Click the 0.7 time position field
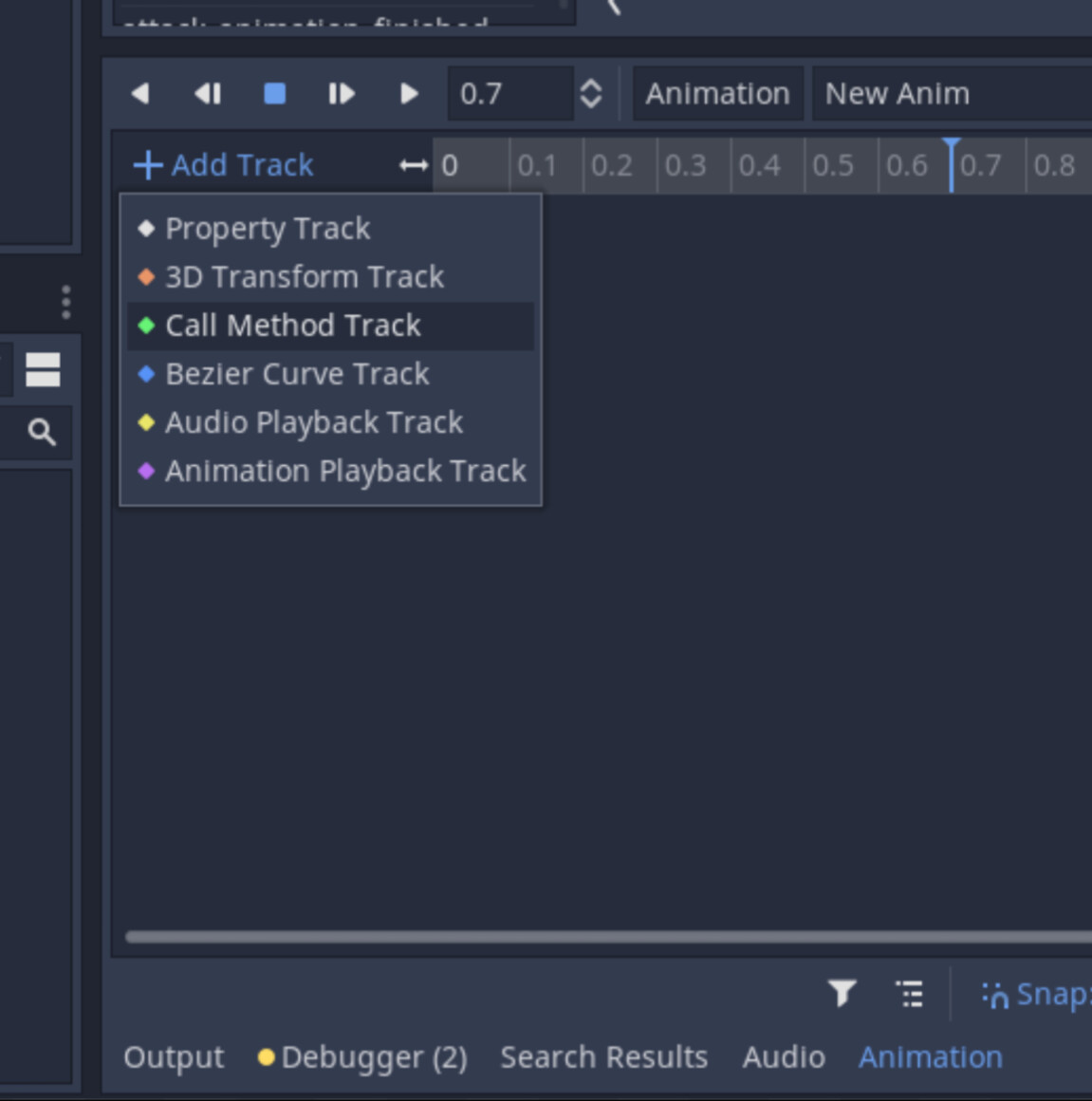The height and width of the screenshot is (1101, 1092). [509, 93]
